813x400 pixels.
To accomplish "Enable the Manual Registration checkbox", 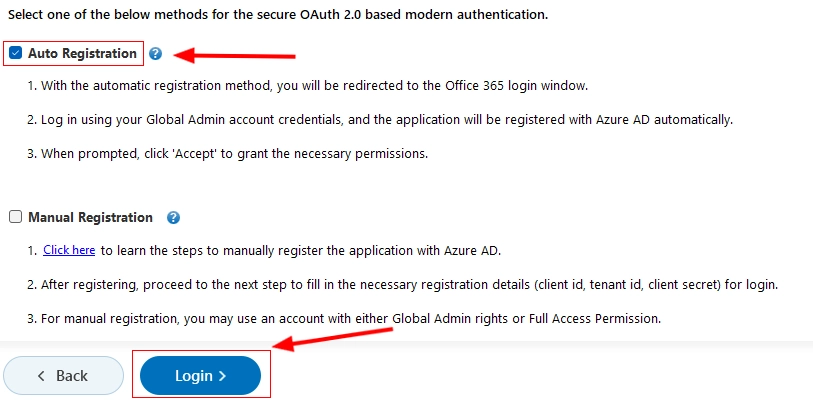I will 16,217.
